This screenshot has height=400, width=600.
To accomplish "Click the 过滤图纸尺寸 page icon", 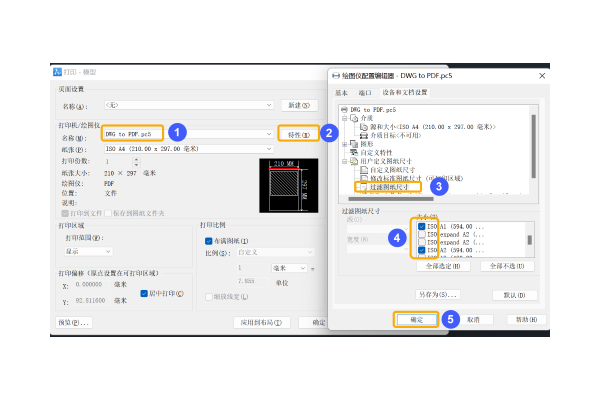I will pos(363,187).
